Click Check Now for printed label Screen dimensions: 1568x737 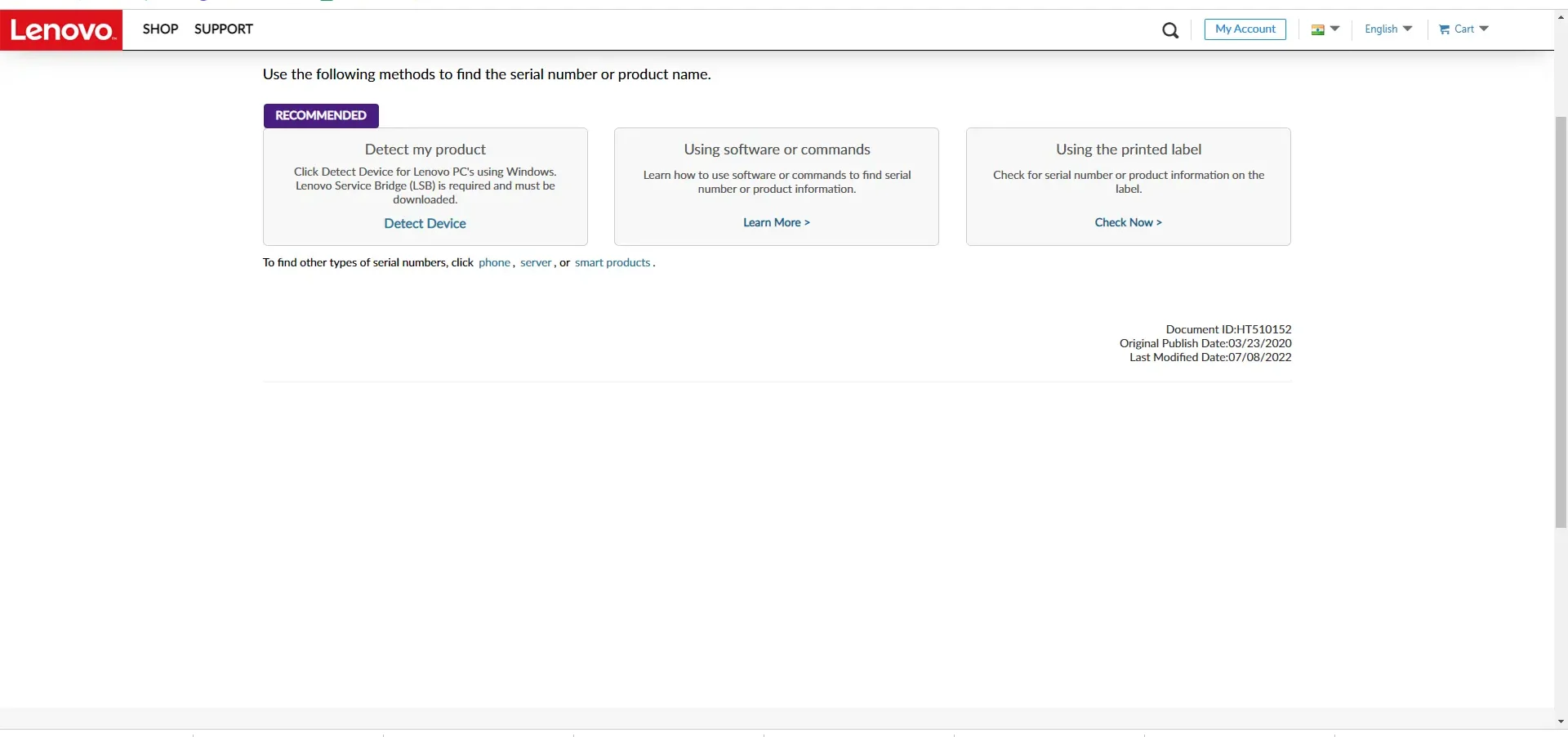point(1128,222)
